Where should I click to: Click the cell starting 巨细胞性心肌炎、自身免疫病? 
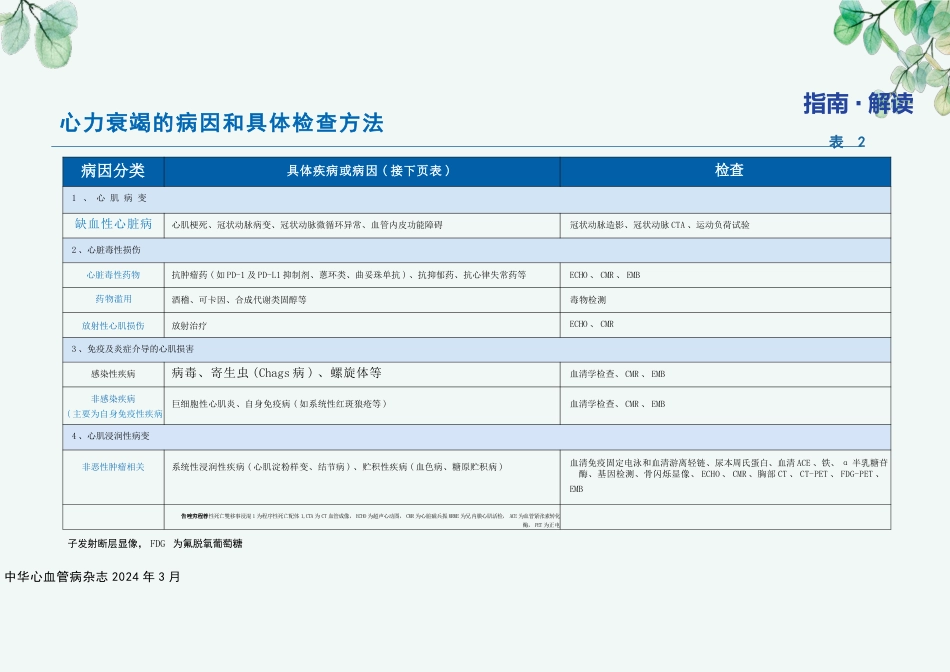(x=362, y=404)
